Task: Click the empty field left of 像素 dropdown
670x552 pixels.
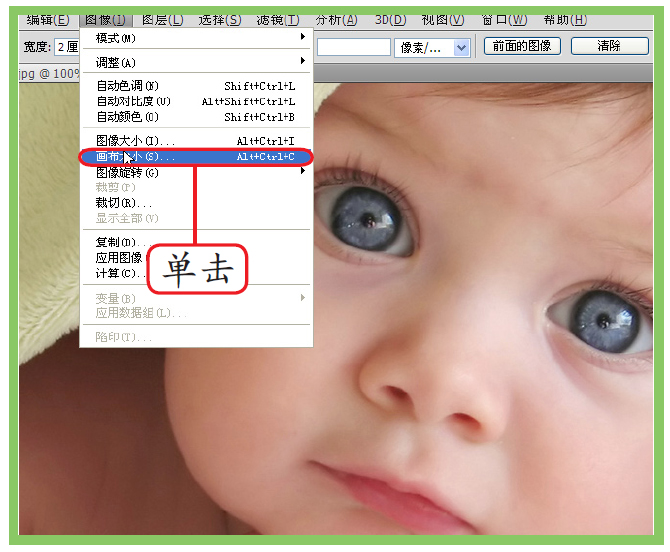Action: coord(354,47)
